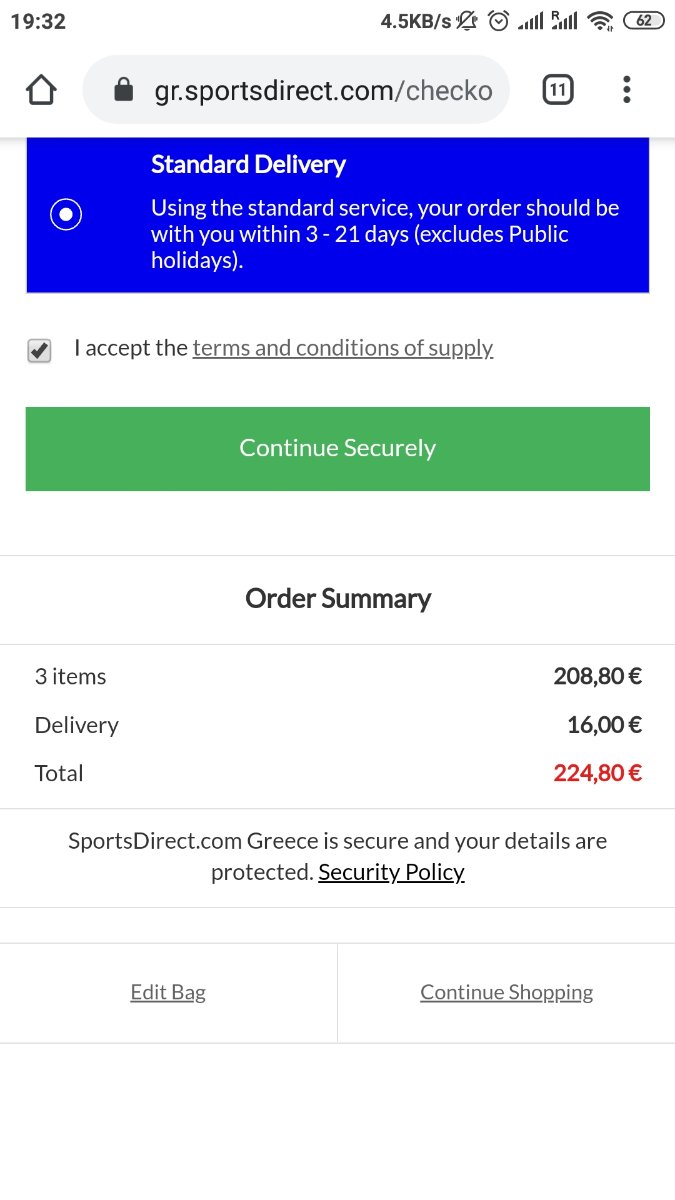Image resolution: width=675 pixels, height=1200 pixels.
Task: Click the Continue Securely button
Action: pyautogui.click(x=338, y=448)
